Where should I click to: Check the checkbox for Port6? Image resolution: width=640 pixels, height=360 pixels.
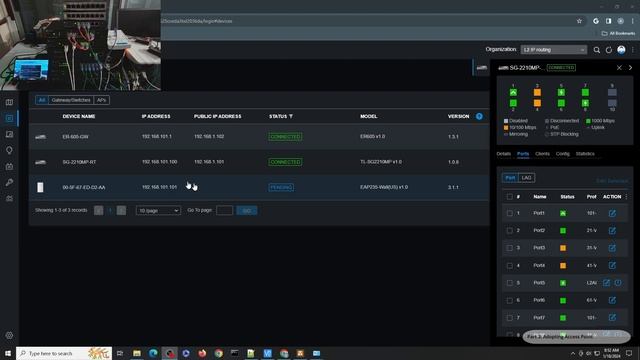click(509, 300)
